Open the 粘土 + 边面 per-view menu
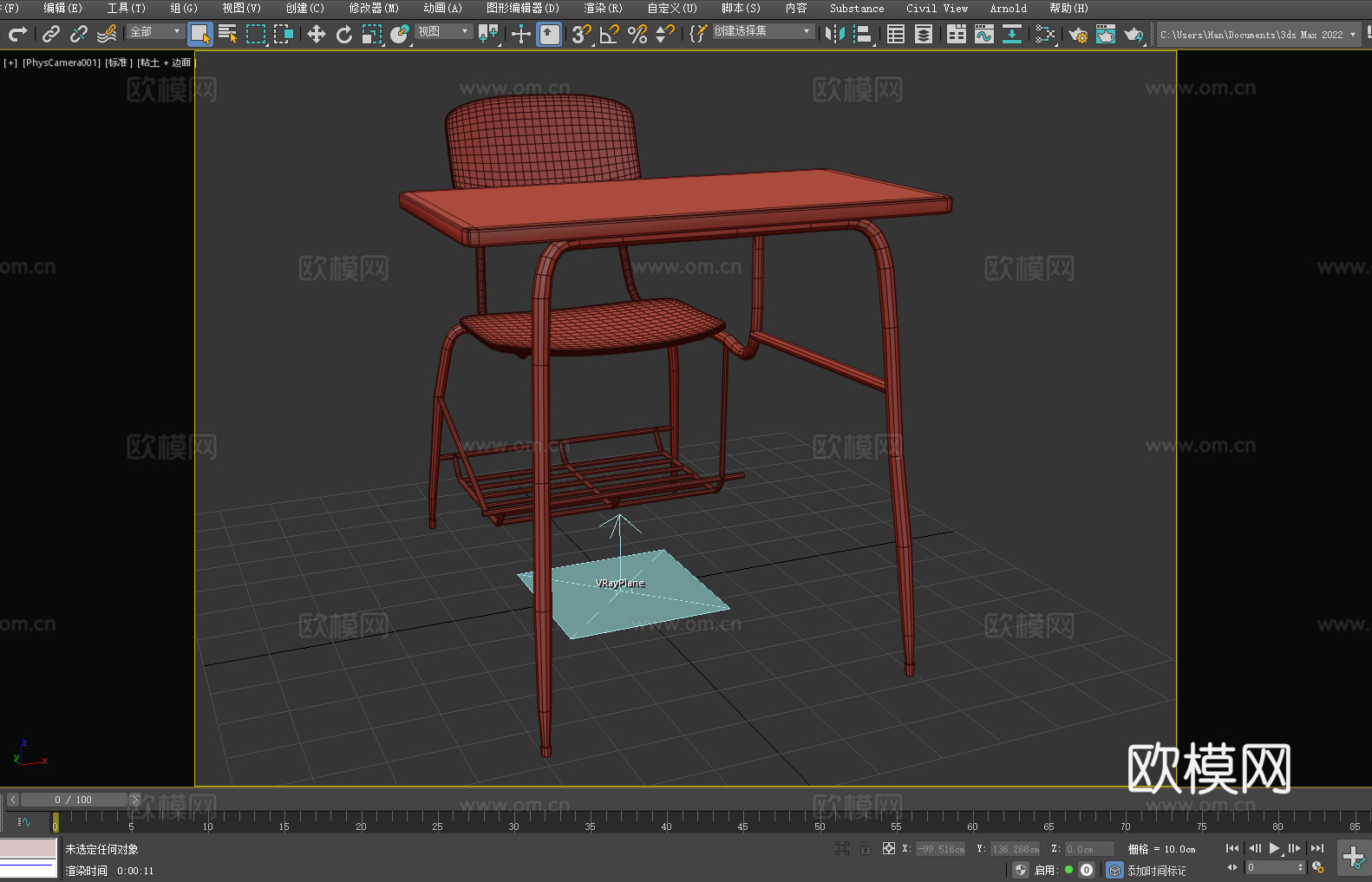Viewport: 1372px width, 882px height. point(166,62)
